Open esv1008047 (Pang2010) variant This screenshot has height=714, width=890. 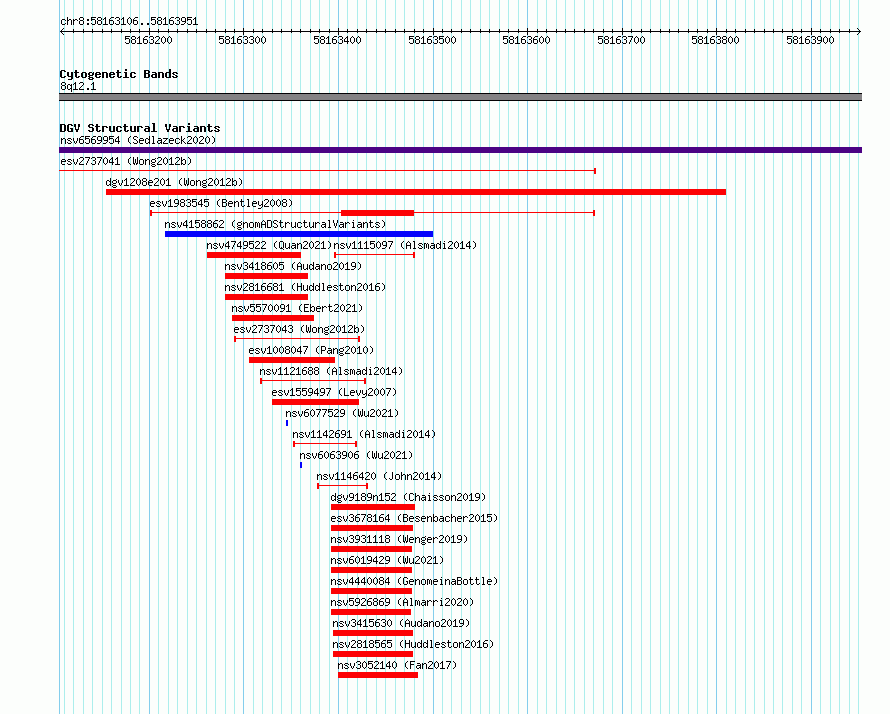point(311,350)
